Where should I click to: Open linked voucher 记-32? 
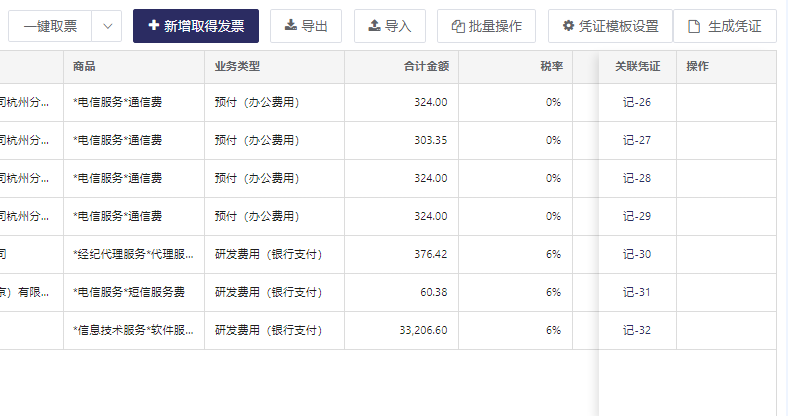tap(637, 331)
